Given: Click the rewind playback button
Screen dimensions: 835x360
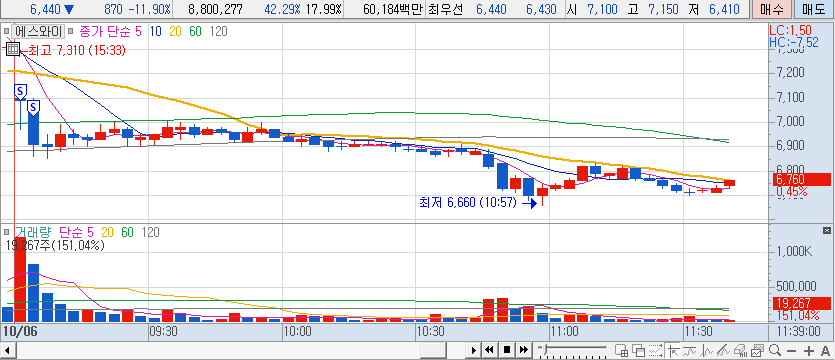Looking at the screenshot, I should [489, 350].
